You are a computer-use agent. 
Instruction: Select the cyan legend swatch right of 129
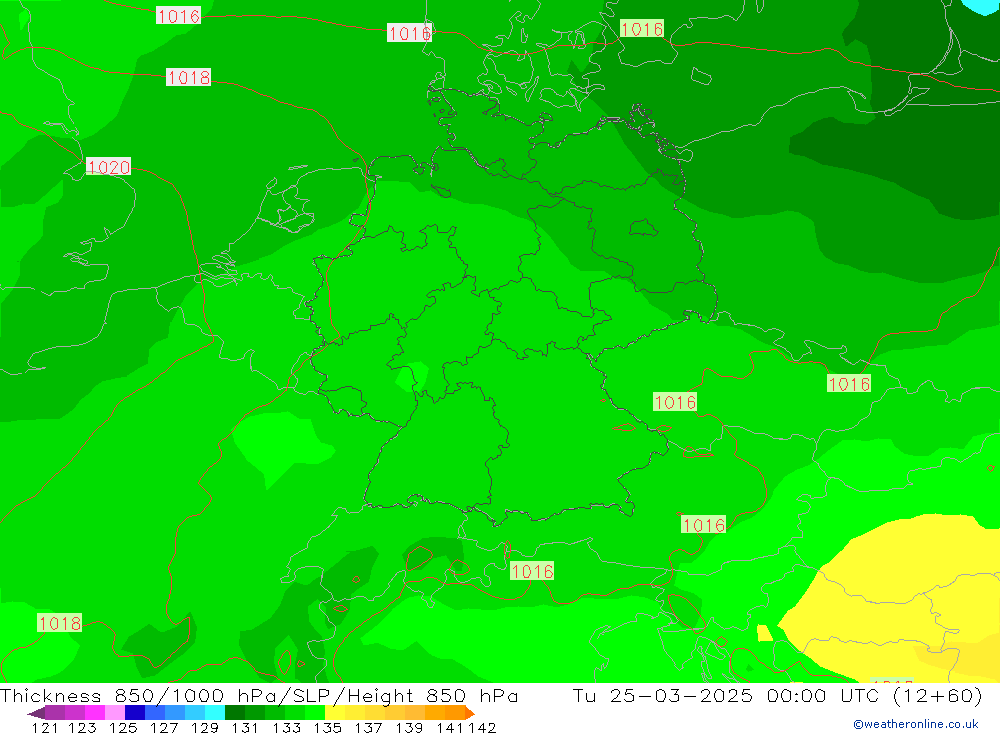click(x=215, y=713)
